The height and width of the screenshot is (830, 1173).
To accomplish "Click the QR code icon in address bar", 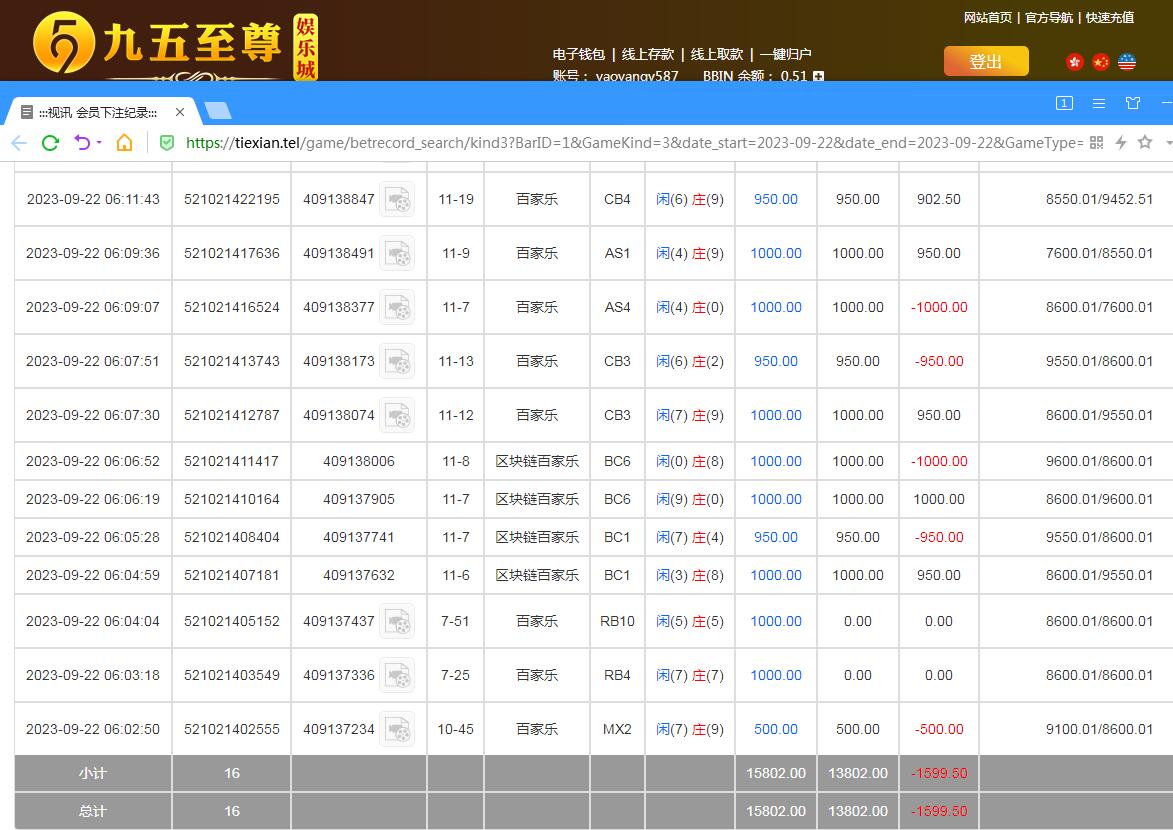I will 1096,143.
